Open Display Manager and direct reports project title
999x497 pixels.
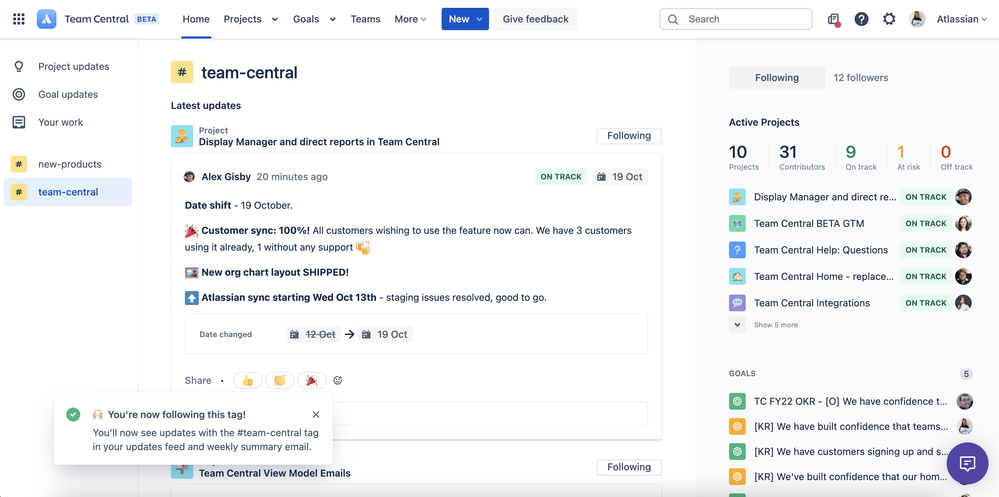[x=319, y=142]
